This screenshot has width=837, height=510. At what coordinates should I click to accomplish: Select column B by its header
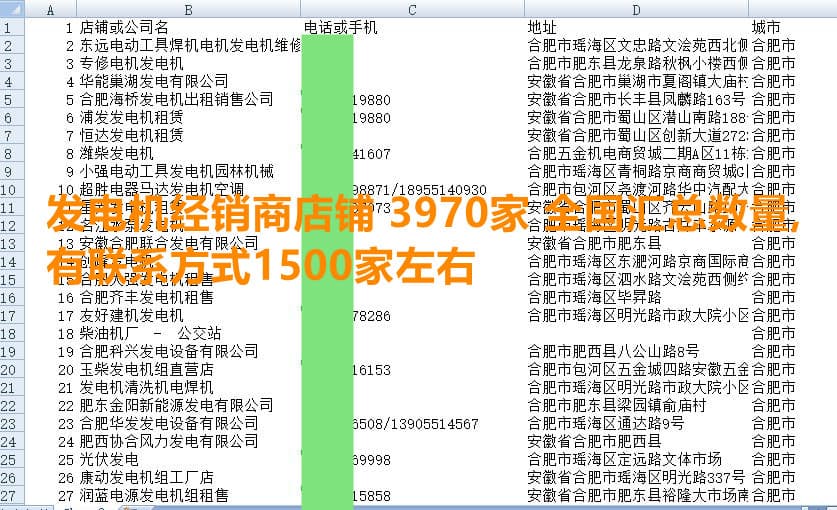[x=189, y=9]
